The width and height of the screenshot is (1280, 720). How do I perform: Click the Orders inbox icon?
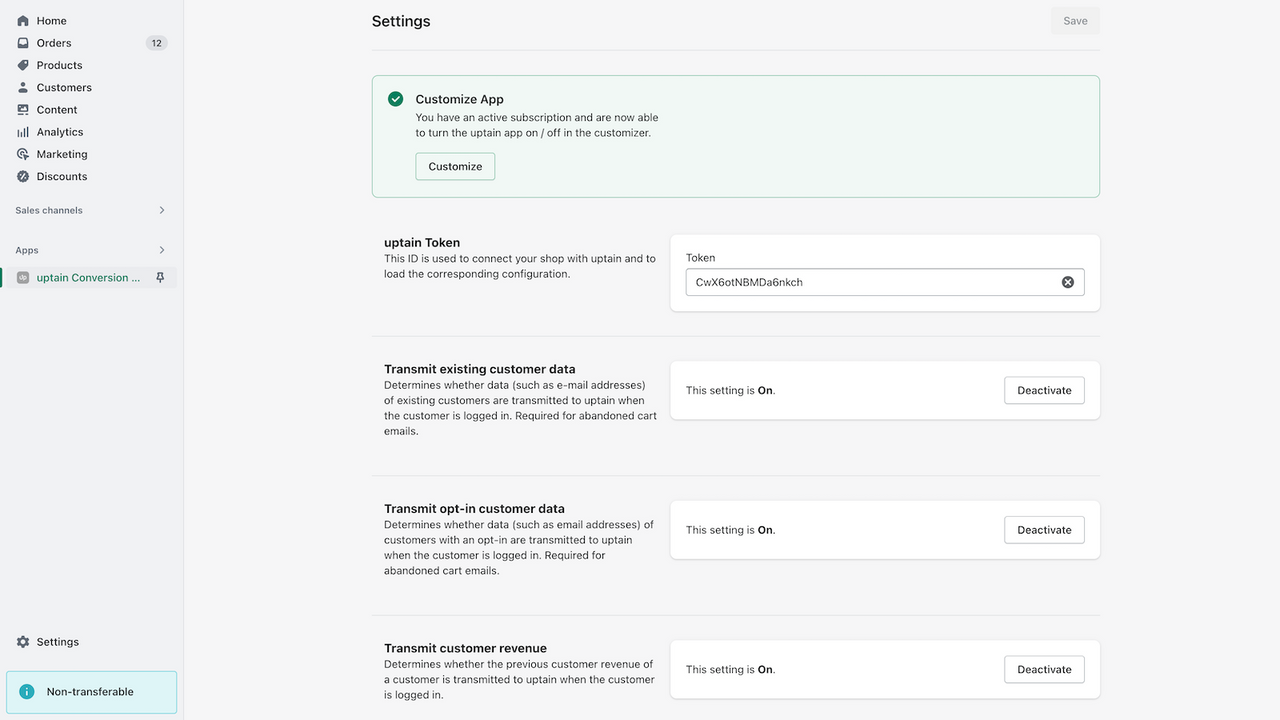pos(23,43)
